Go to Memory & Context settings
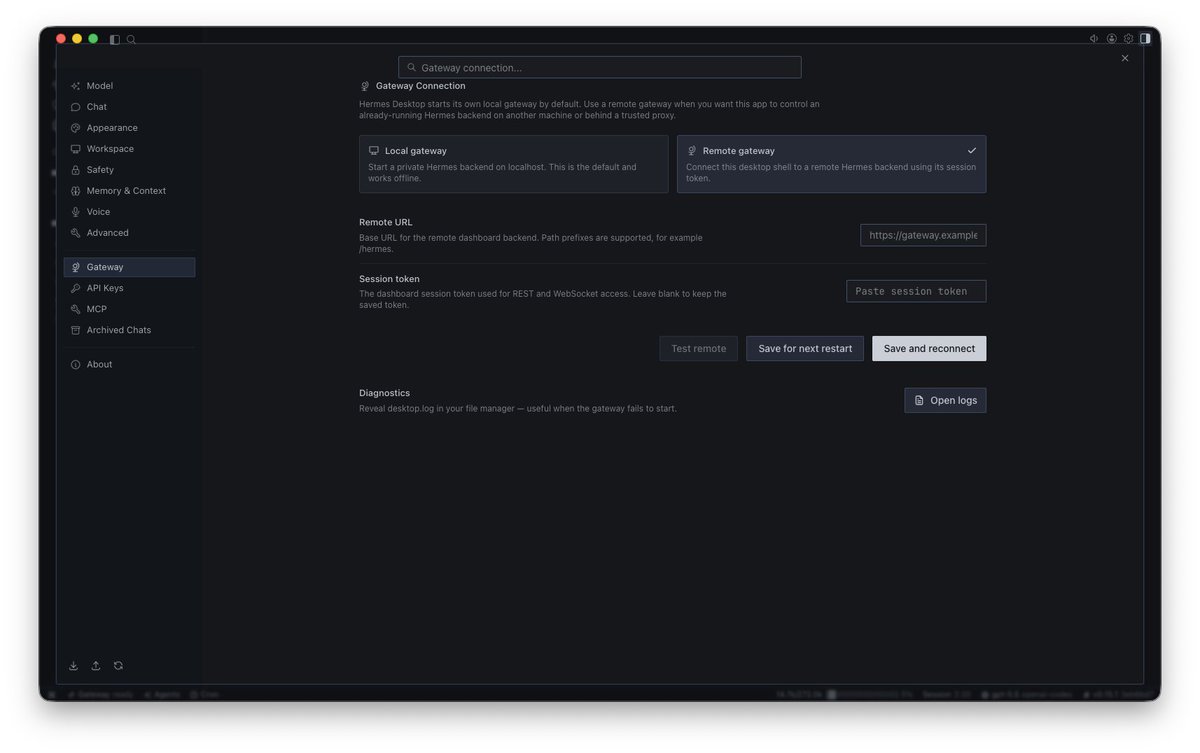This screenshot has height=753, width=1200. 129,191
